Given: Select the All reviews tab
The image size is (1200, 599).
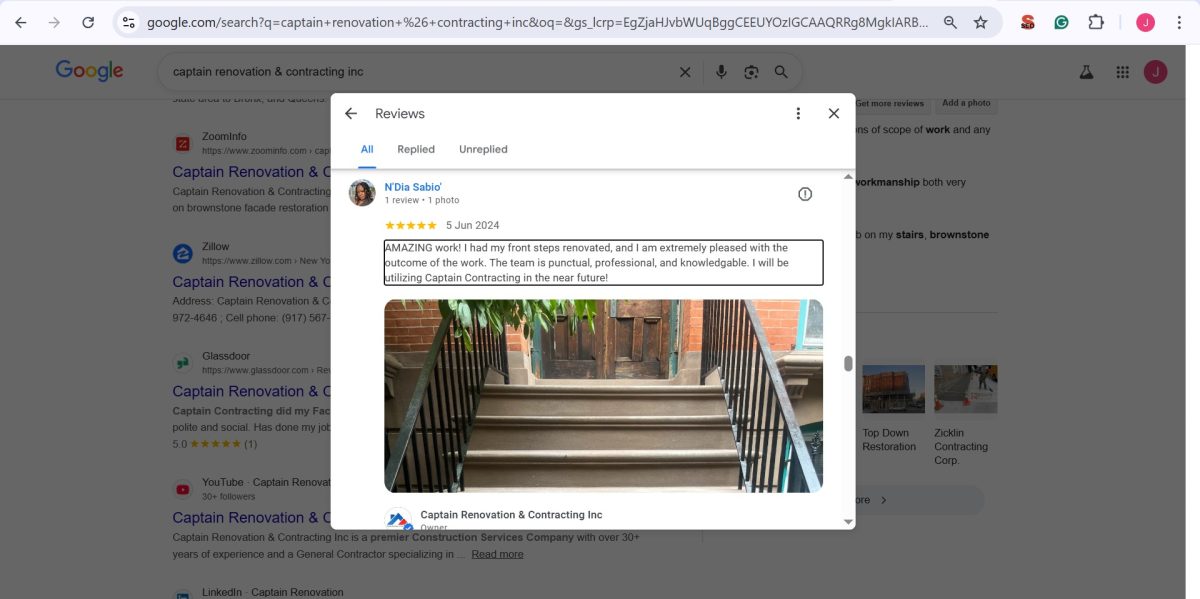Looking at the screenshot, I should (367, 150).
